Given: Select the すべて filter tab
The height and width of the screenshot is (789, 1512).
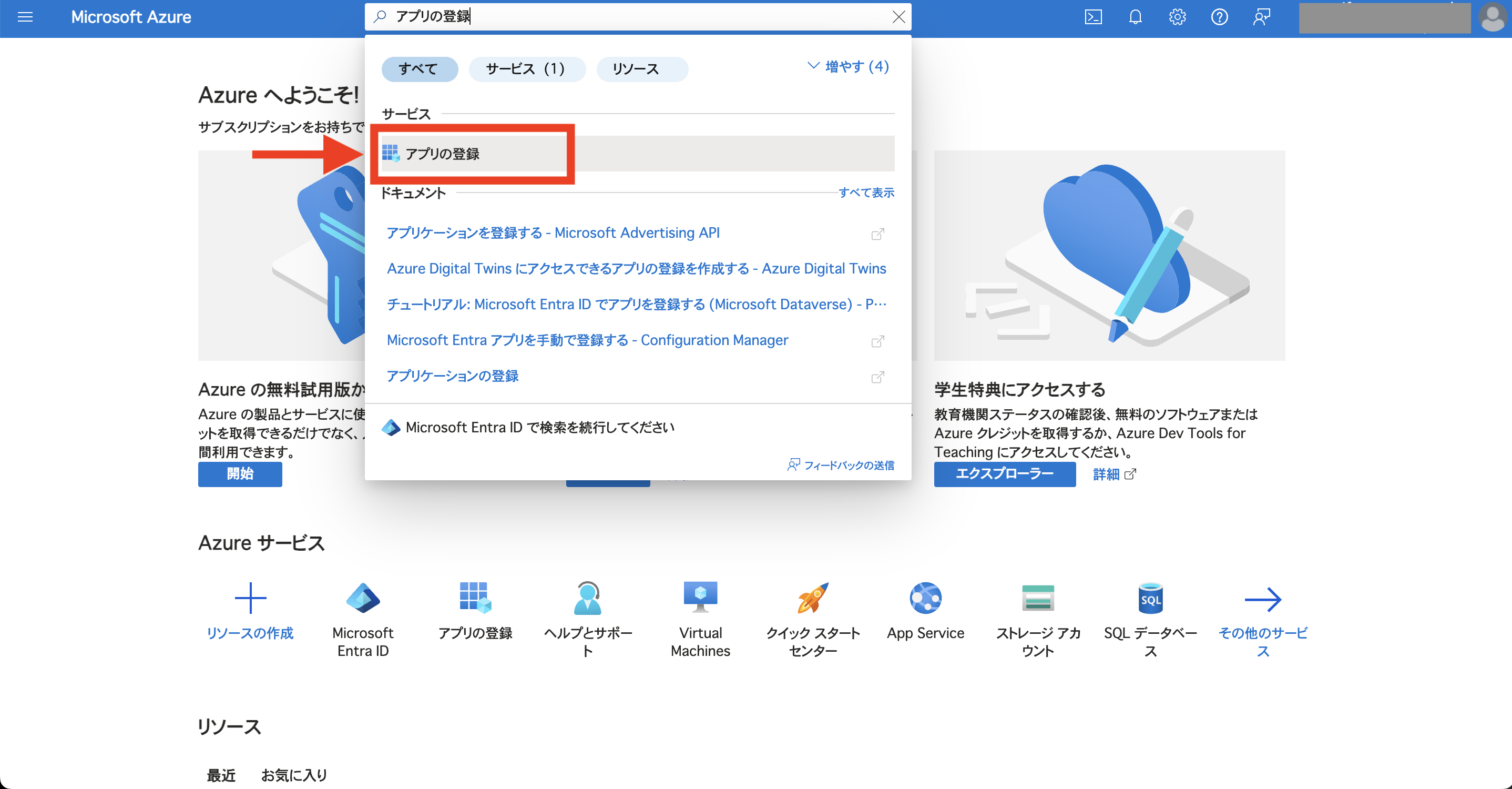Looking at the screenshot, I should click(x=419, y=69).
